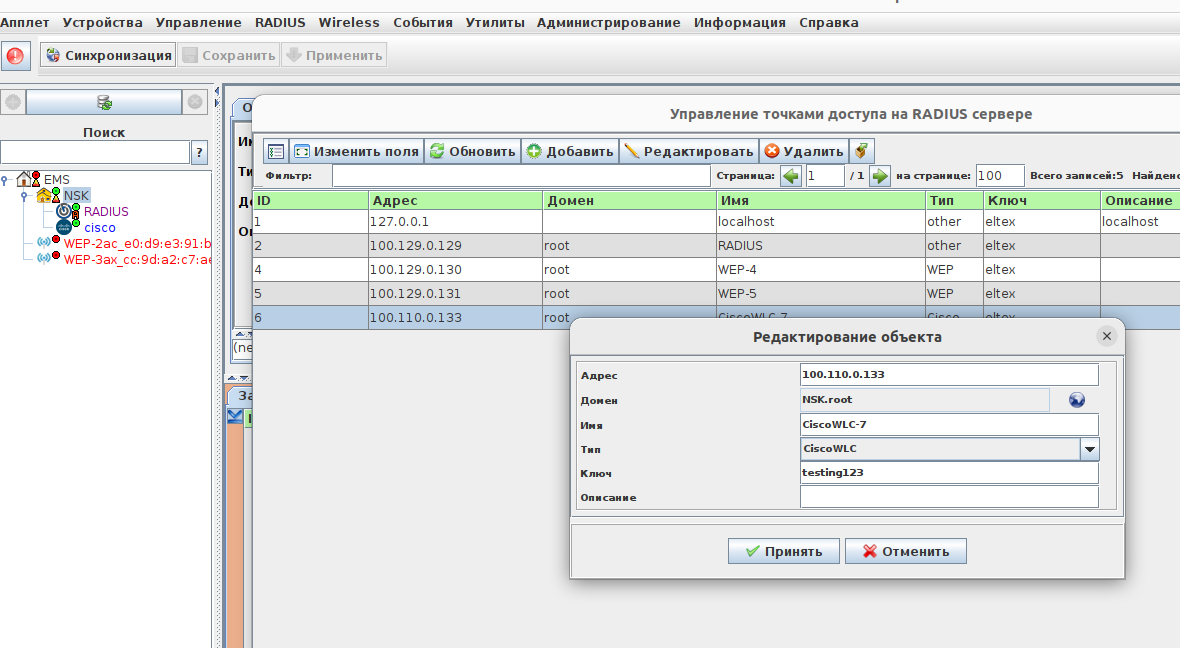
Task: Open the Справка menu
Action: (829, 23)
